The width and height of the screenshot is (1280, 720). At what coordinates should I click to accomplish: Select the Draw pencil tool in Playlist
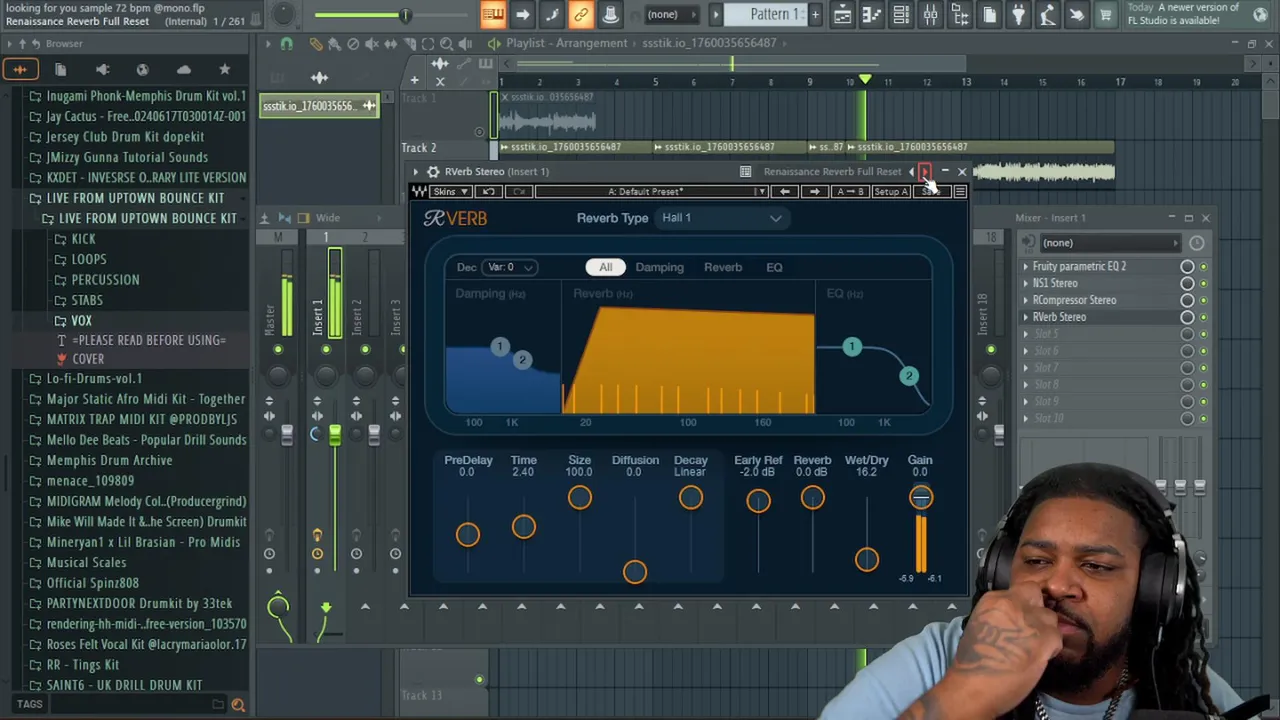(x=316, y=44)
